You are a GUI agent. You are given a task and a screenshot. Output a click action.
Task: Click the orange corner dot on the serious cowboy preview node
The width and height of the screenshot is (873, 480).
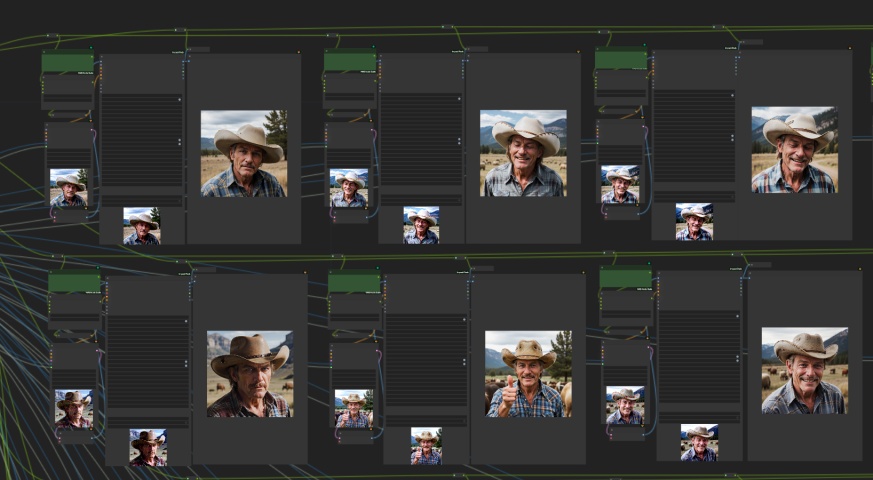[299, 52]
